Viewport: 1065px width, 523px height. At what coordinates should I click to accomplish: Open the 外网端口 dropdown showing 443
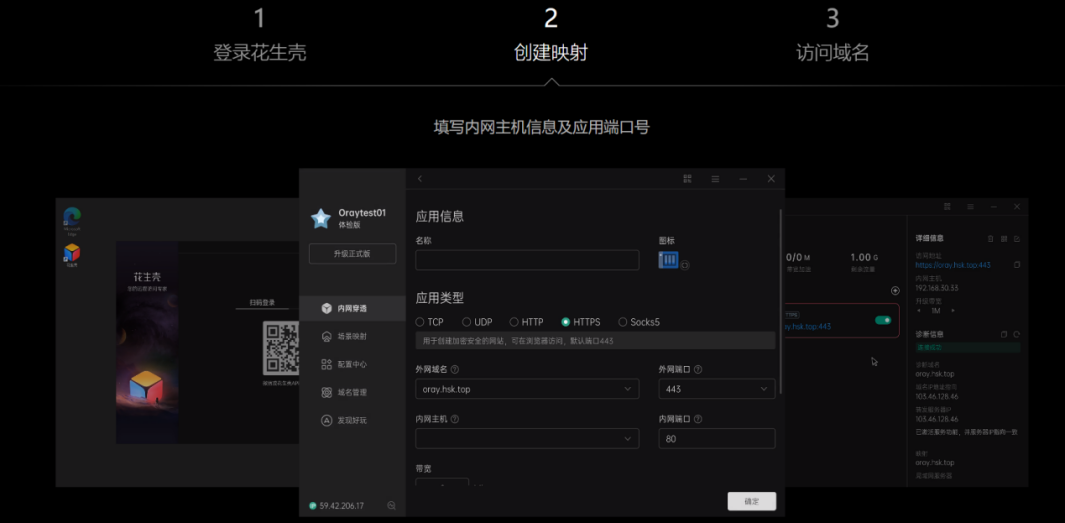(717, 389)
